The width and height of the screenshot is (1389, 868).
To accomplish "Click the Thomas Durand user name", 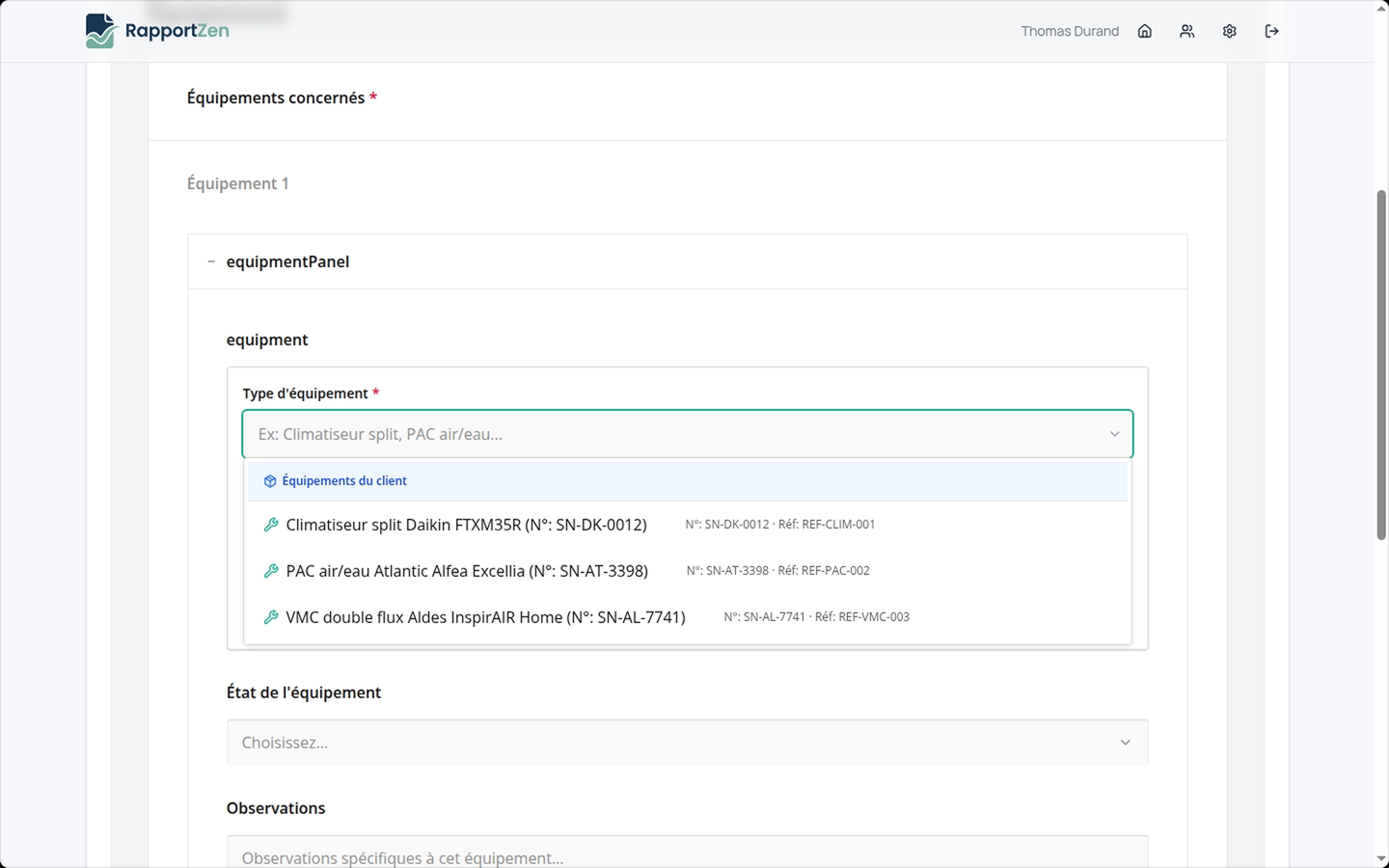I will (x=1070, y=31).
